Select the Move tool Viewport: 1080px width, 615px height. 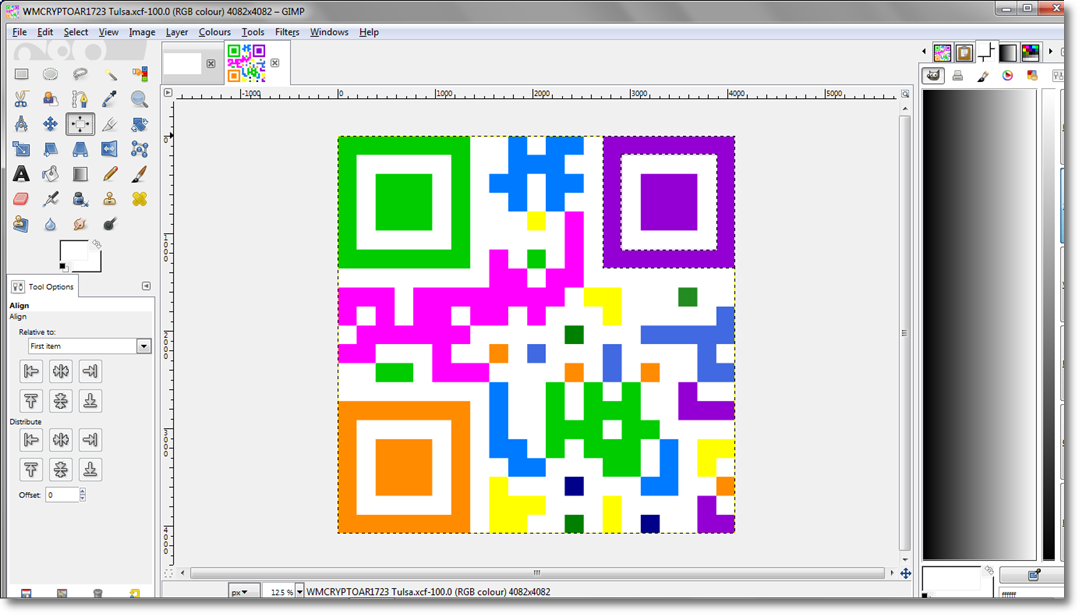pos(50,124)
